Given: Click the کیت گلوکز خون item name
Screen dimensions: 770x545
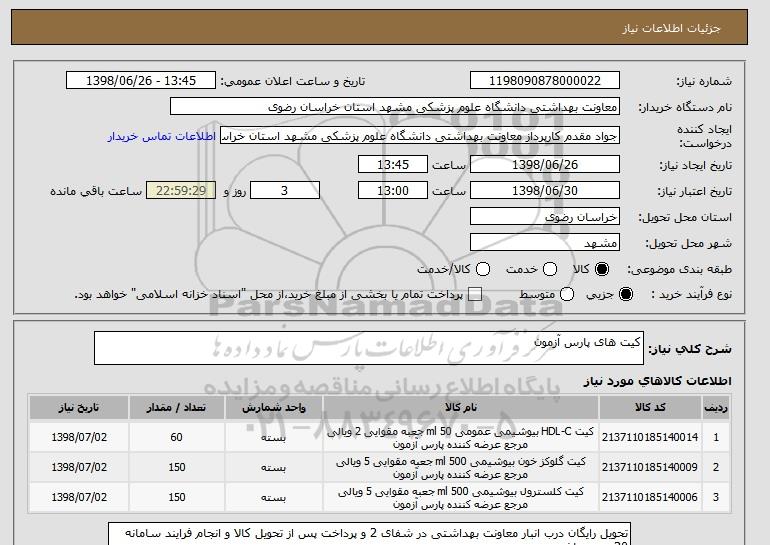Looking at the screenshot, I should [x=461, y=468].
